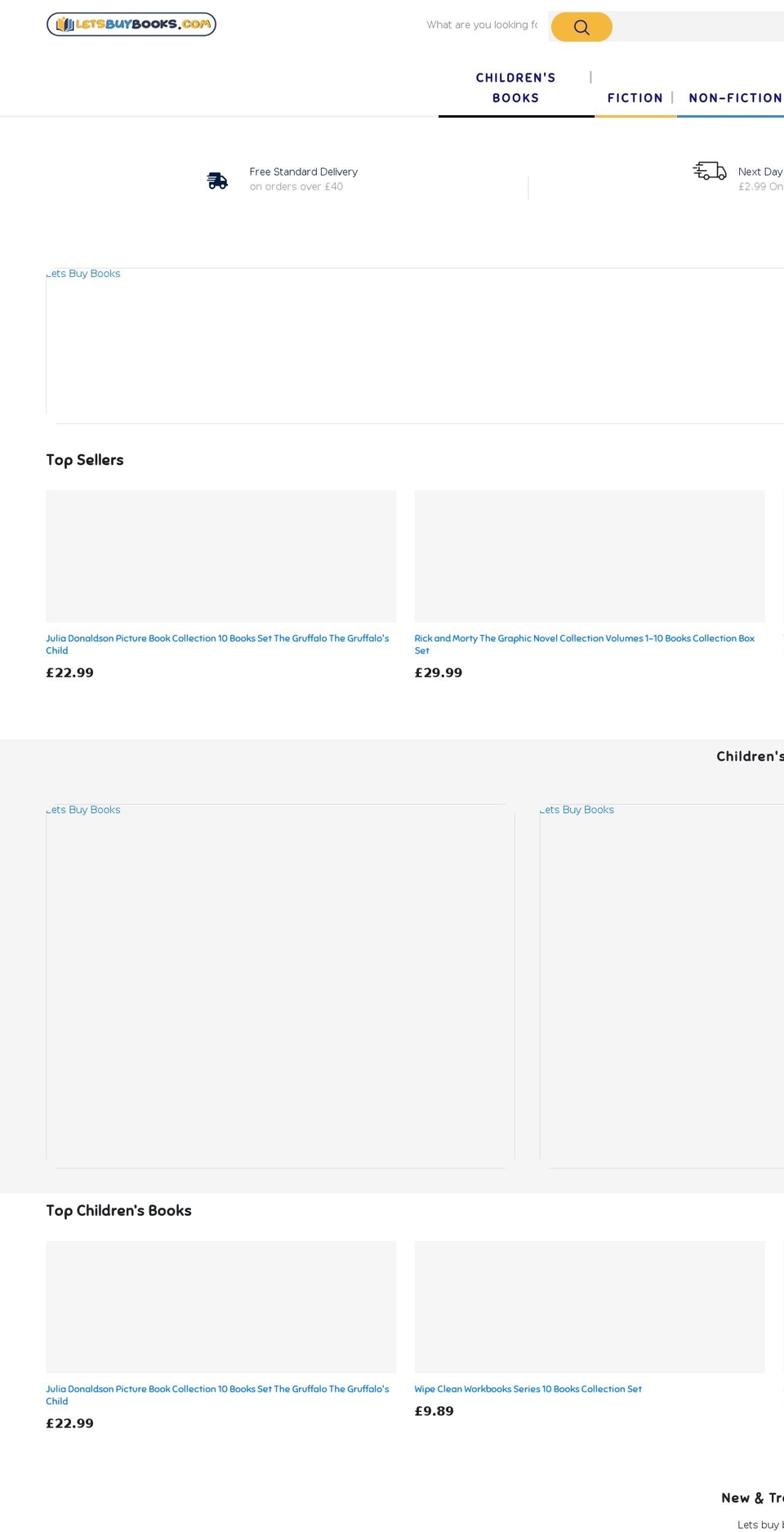Screen dimensions: 784x1532
Task: Click the £22.99 price under Top Children's Books
Action: point(70,1423)
